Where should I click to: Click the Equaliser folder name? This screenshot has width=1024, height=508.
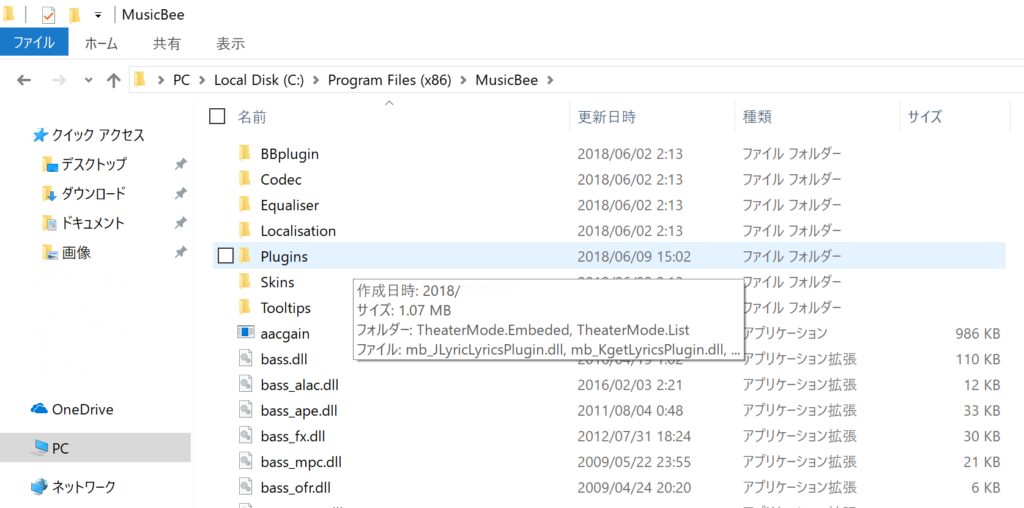click(289, 205)
